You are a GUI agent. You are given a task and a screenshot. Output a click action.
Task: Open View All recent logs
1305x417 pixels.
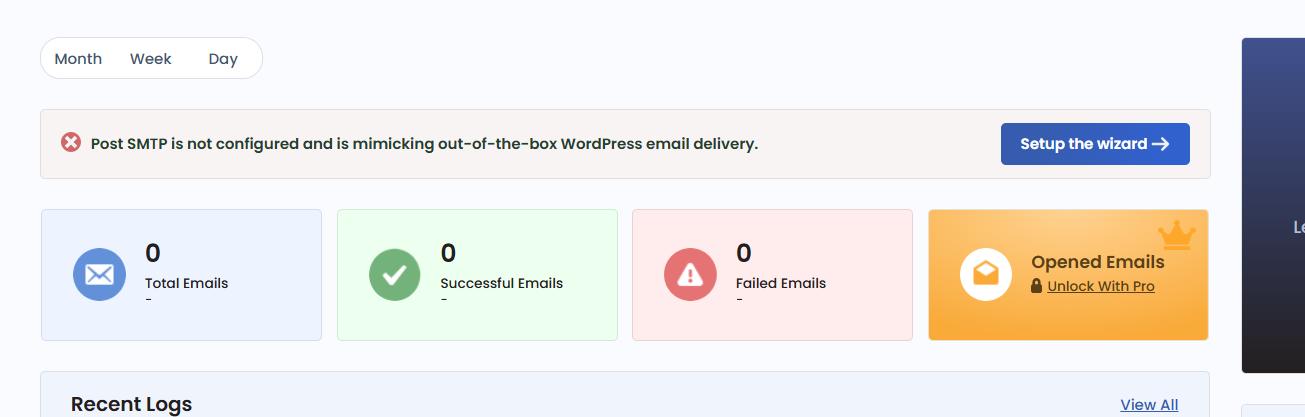[1149, 405]
